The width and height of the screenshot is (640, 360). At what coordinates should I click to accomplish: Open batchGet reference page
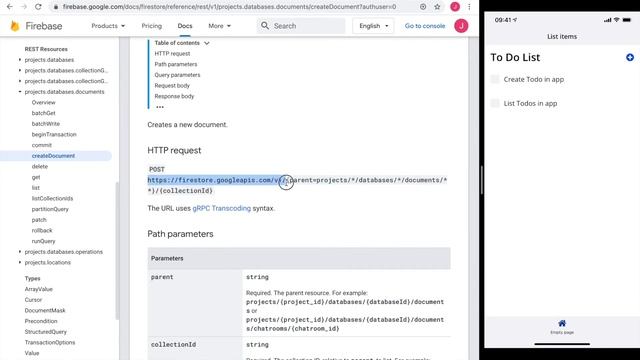(x=43, y=113)
